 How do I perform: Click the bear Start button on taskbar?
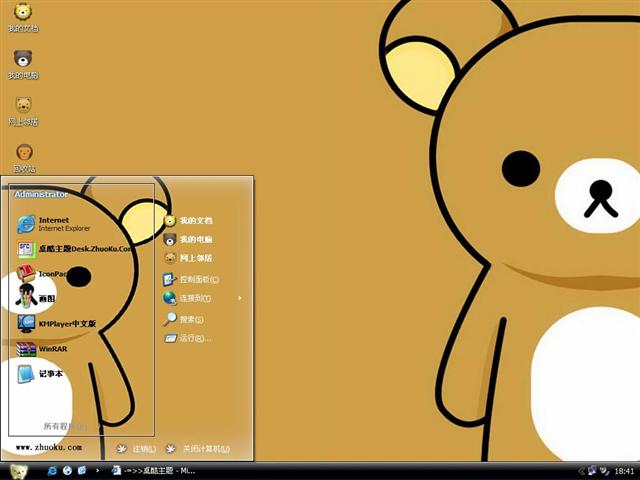pos(19,470)
